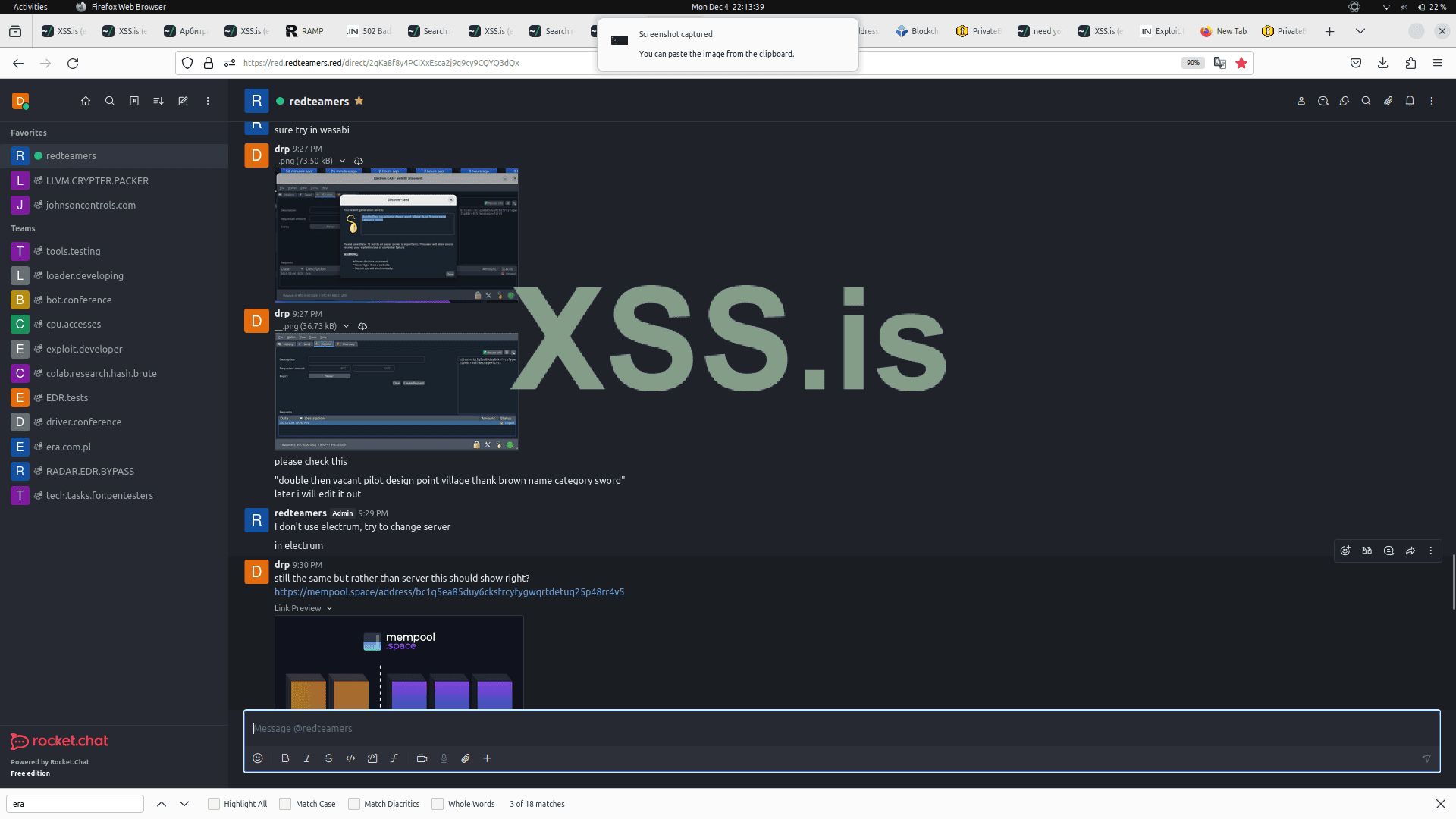Click the Home icon in sidebar
Screen dimensions: 1456x819
tap(86, 101)
